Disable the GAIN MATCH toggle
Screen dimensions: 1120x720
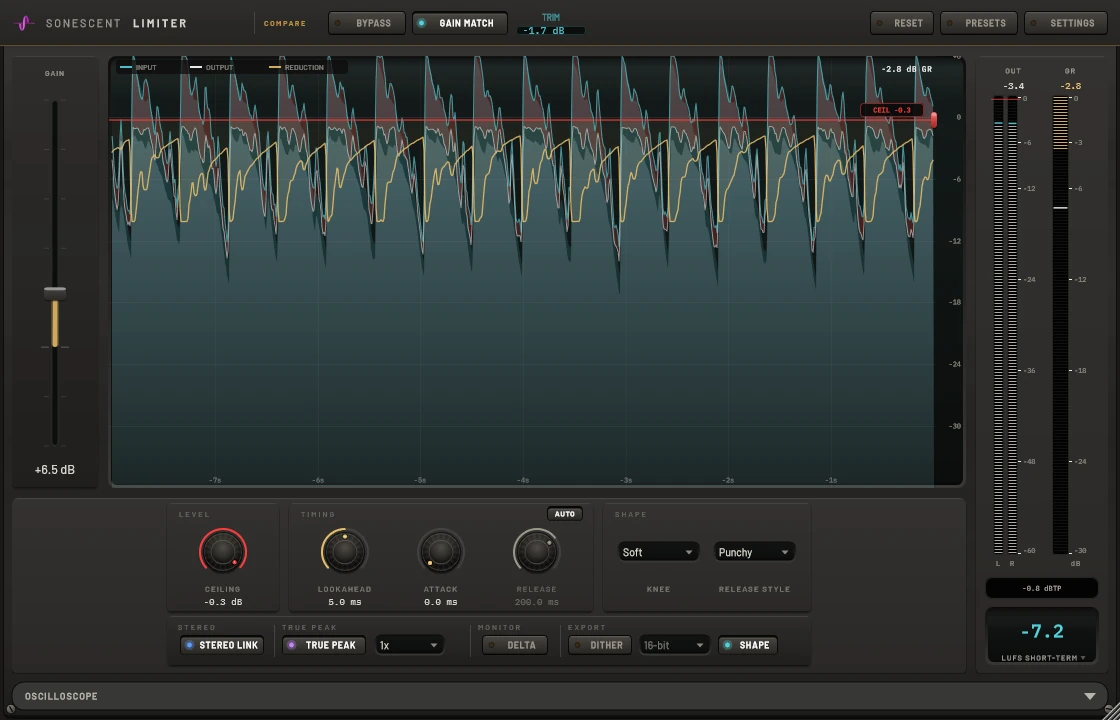click(x=459, y=23)
